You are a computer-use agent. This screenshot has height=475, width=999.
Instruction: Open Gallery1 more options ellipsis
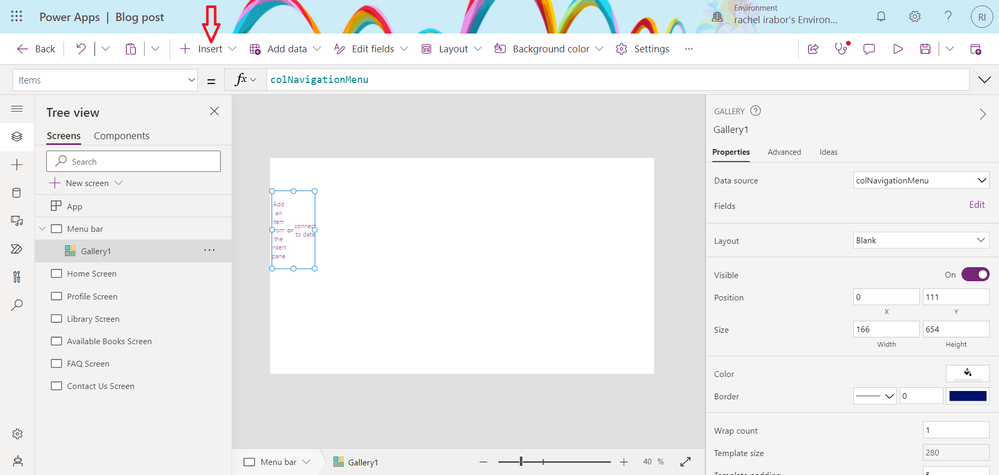[x=209, y=251]
